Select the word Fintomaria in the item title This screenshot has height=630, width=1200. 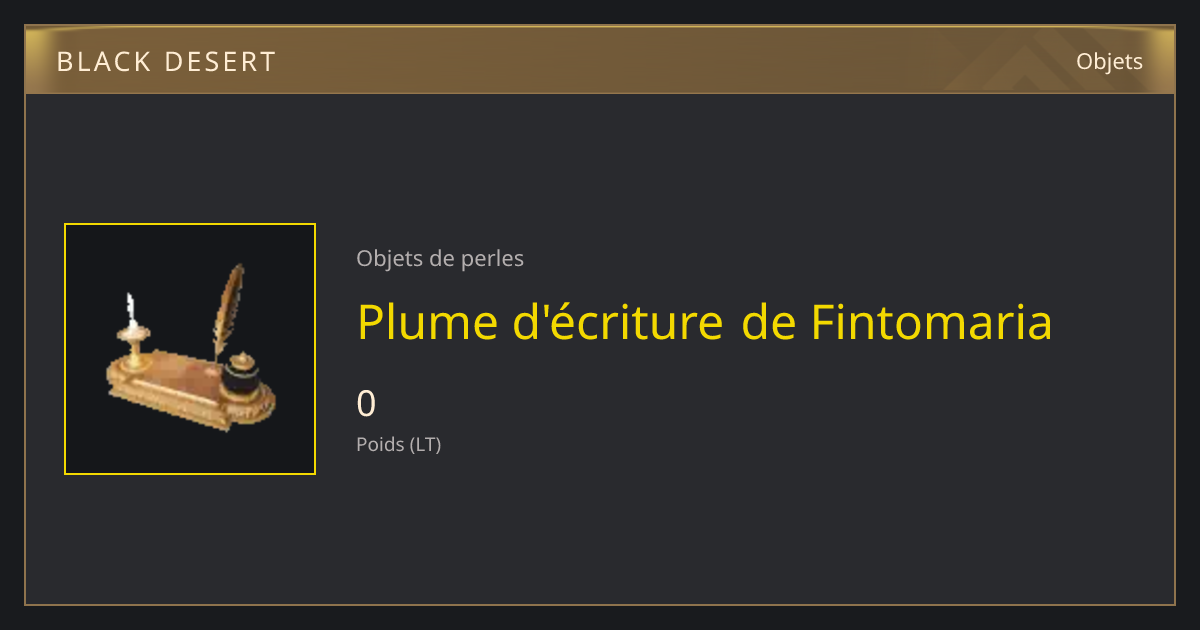931,322
